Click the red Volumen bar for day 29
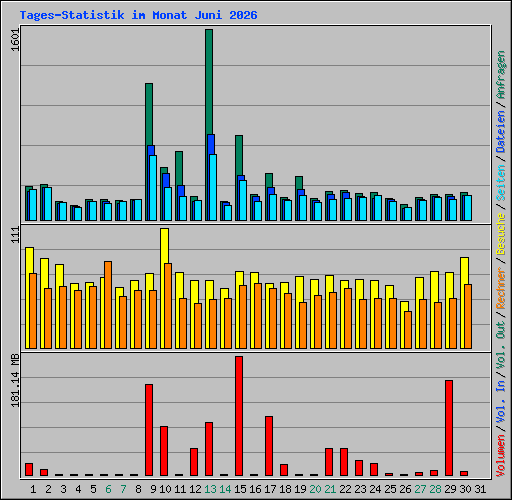The width and height of the screenshot is (512, 500). tap(449, 428)
